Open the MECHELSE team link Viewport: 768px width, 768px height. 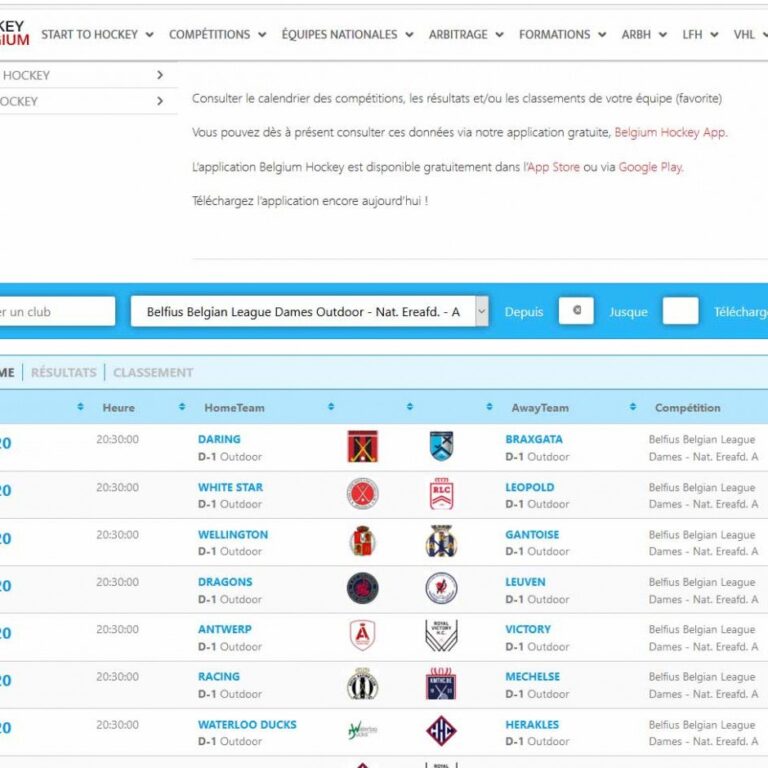click(x=532, y=676)
